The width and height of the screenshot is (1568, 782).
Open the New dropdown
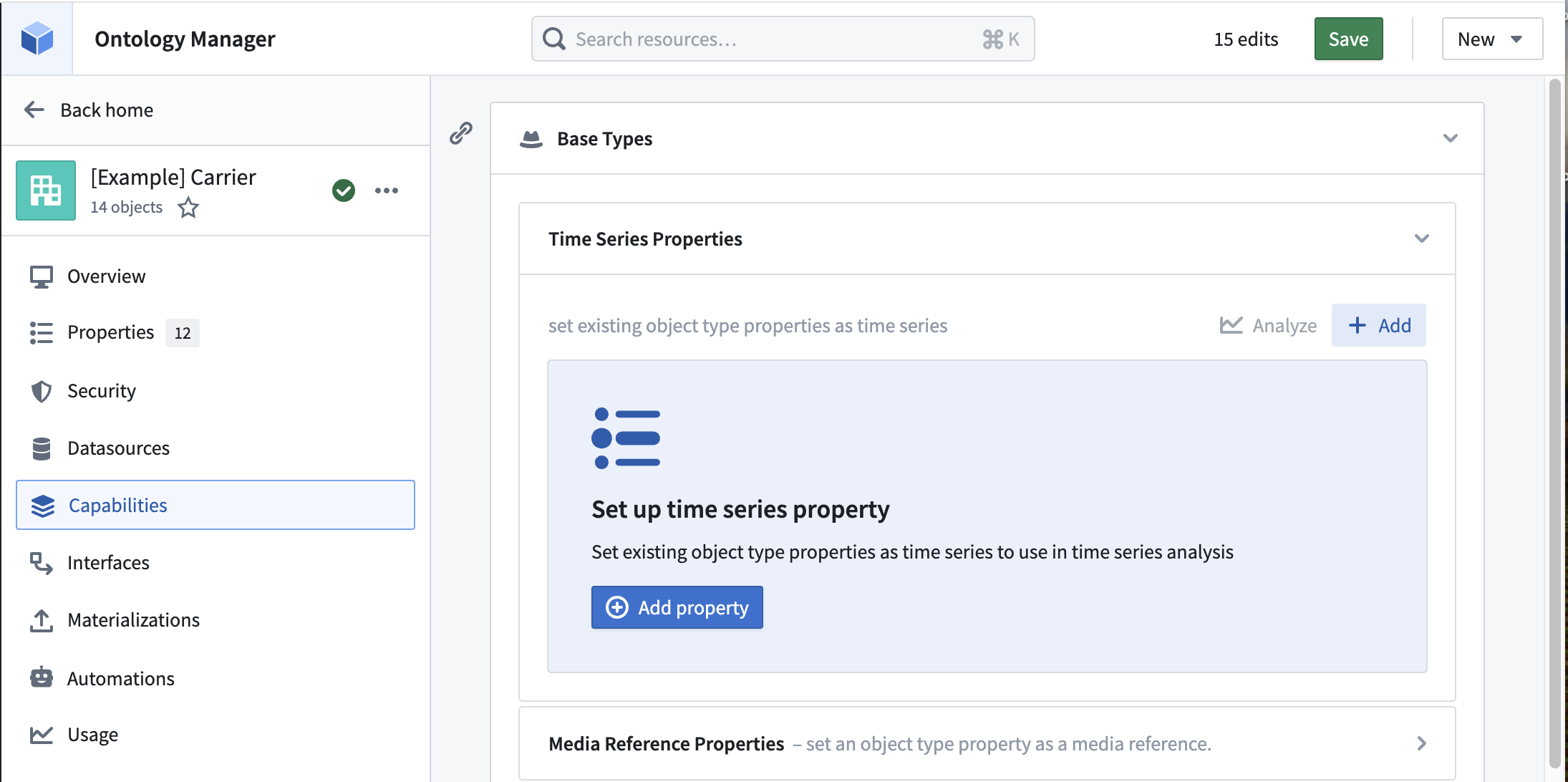(x=1492, y=39)
